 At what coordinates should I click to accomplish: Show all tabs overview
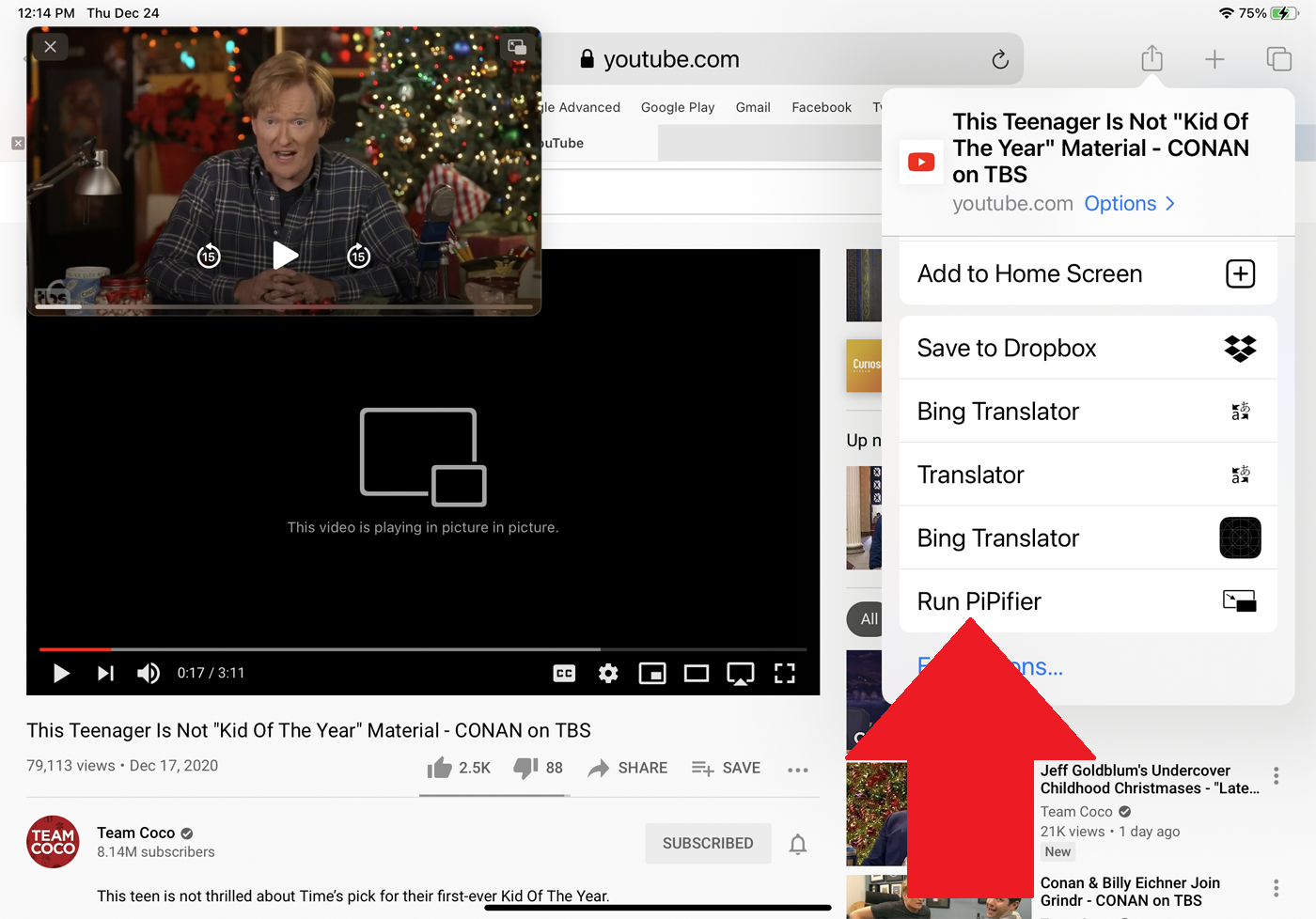coord(1279,59)
